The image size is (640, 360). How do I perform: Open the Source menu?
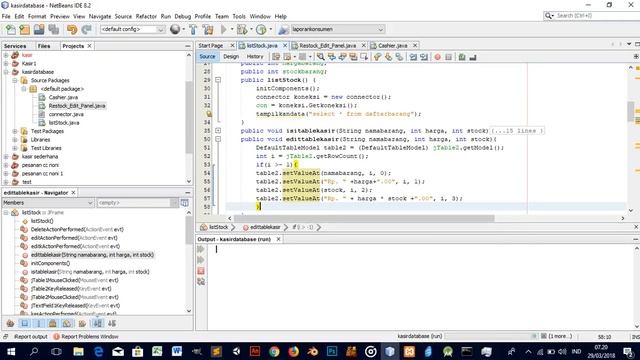click(123, 16)
